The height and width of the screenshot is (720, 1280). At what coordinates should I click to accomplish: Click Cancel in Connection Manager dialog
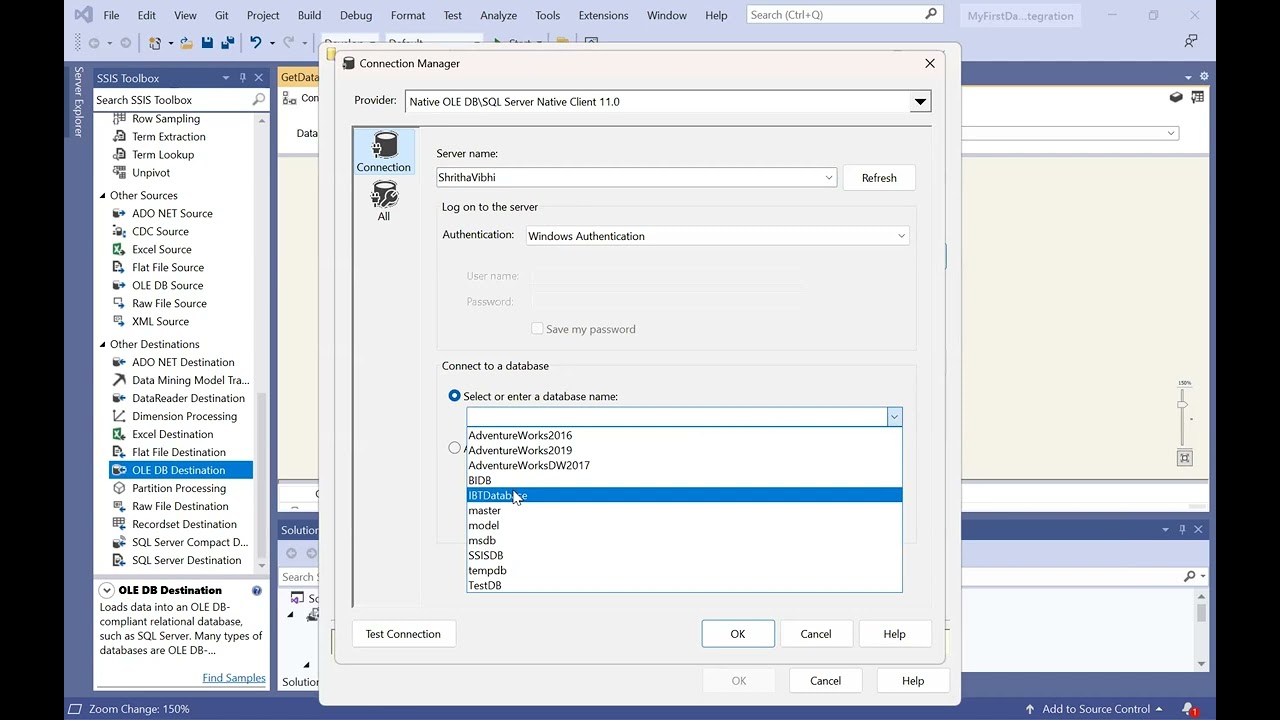[x=816, y=634]
